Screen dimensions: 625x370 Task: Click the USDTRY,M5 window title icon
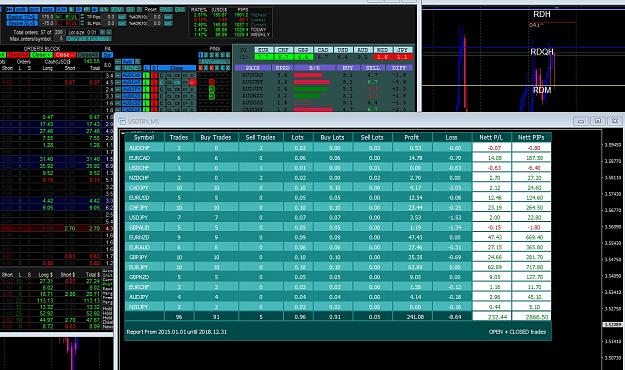coord(122,121)
